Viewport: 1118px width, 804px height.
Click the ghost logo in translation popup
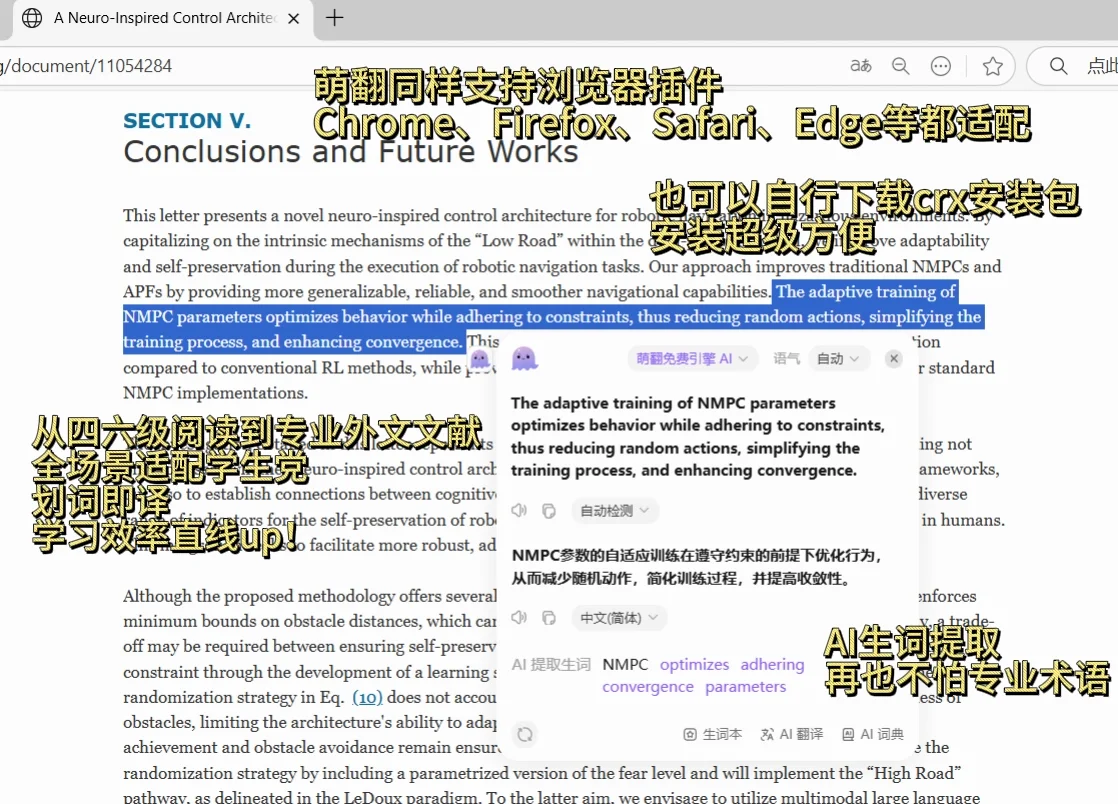pos(524,359)
